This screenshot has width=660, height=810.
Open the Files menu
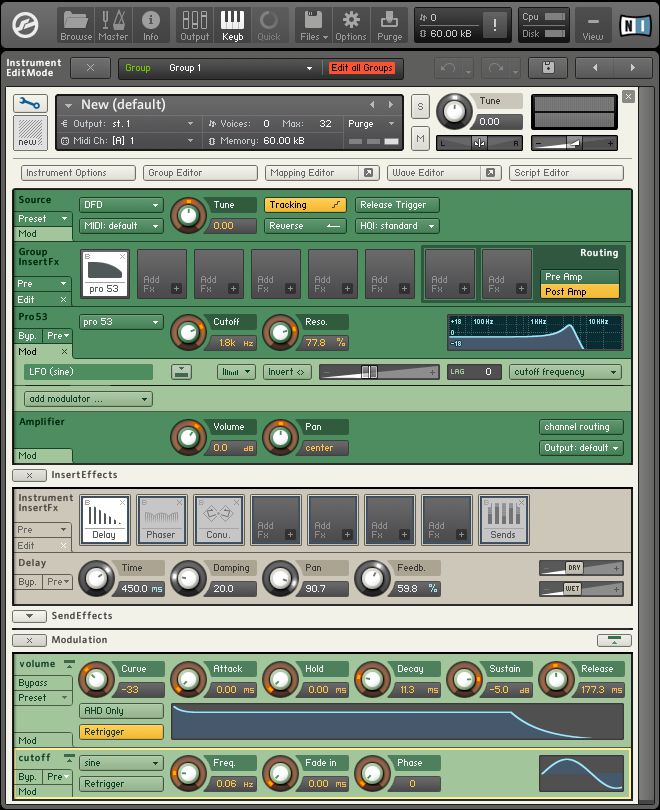[x=313, y=25]
